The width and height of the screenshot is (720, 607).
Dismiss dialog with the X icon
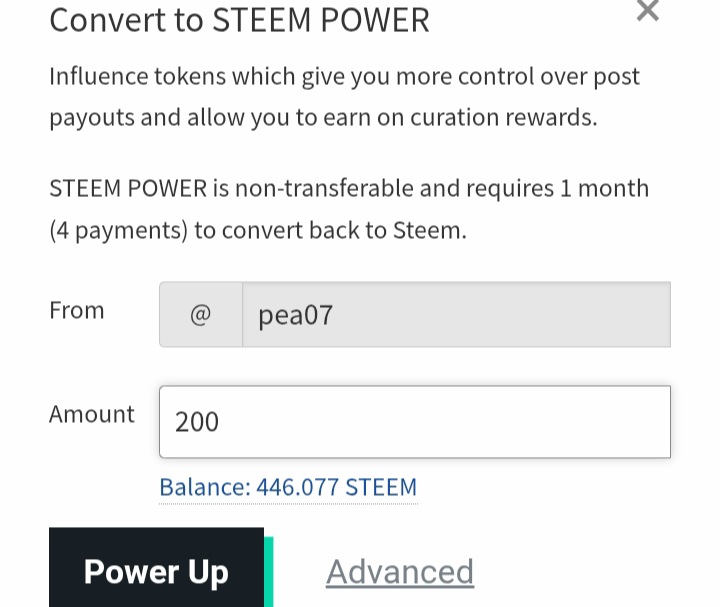tap(647, 10)
